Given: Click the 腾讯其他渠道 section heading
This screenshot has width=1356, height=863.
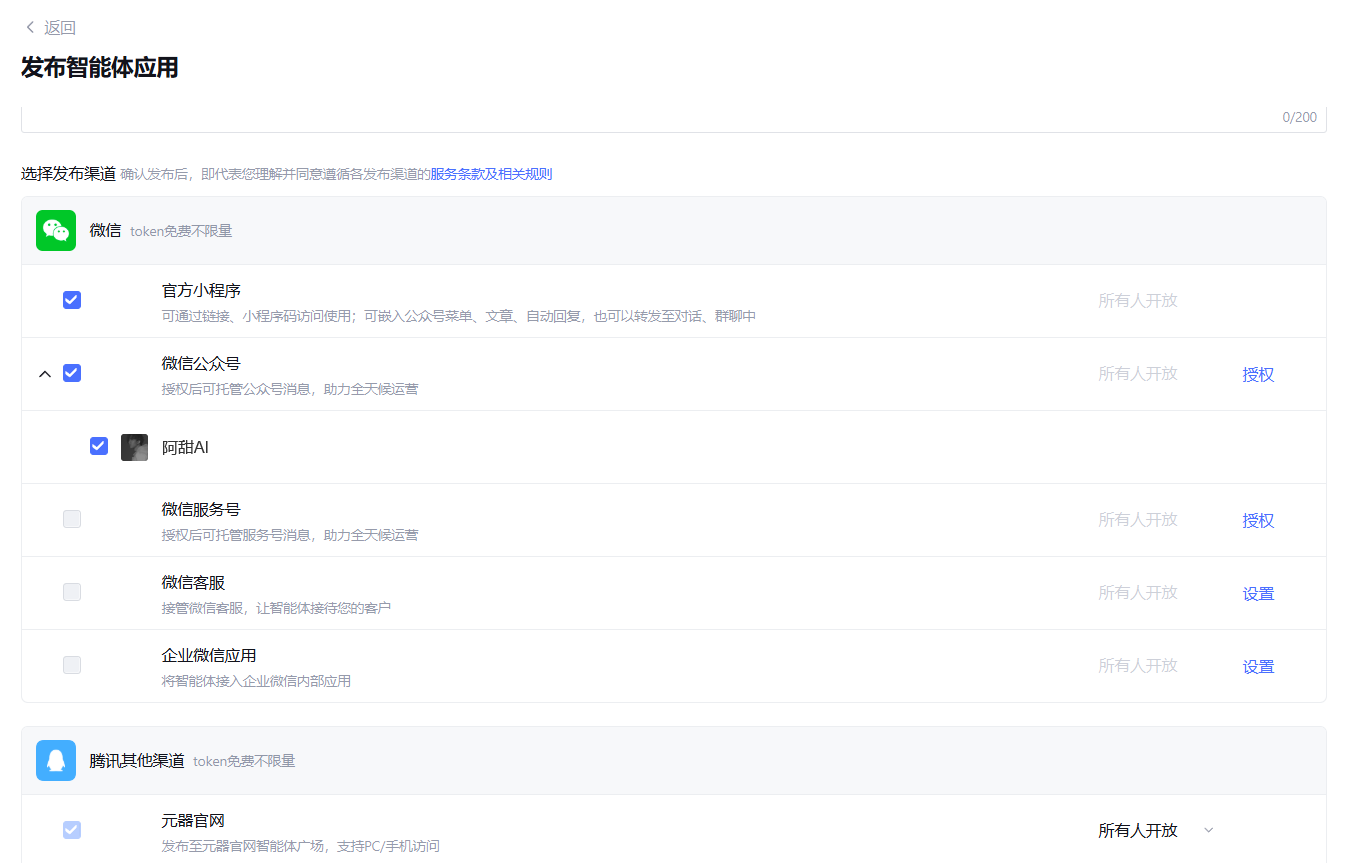Looking at the screenshot, I should [x=137, y=761].
